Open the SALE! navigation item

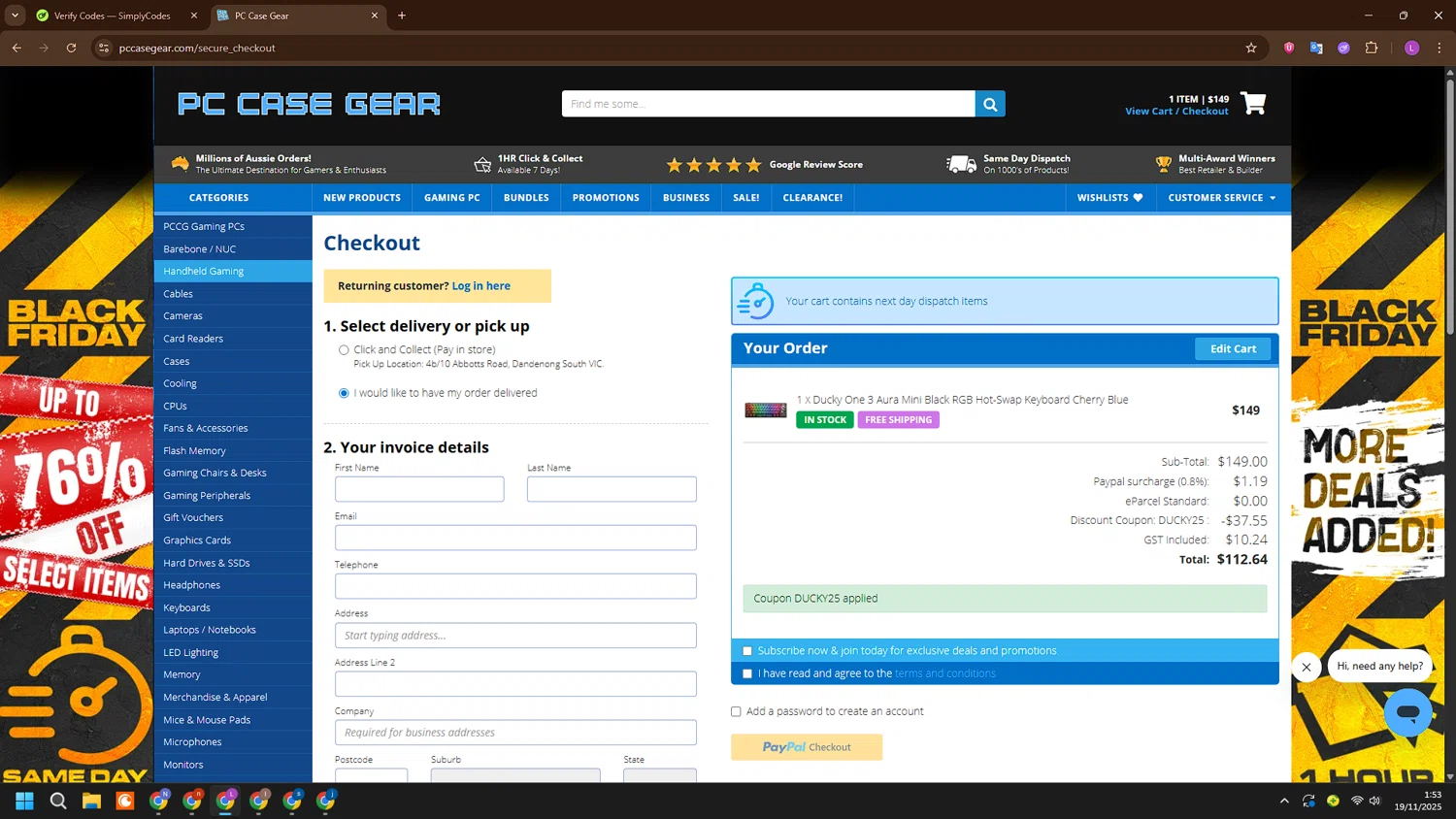[746, 198]
